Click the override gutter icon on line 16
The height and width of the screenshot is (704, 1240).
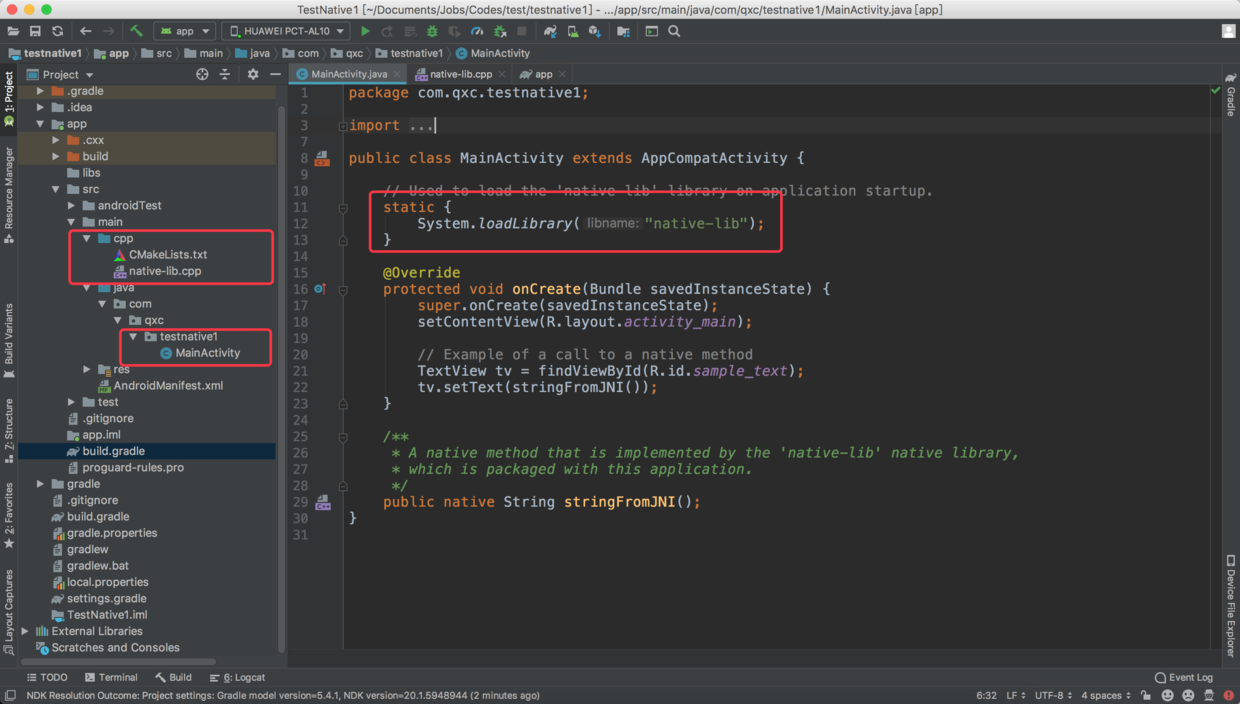coord(320,289)
